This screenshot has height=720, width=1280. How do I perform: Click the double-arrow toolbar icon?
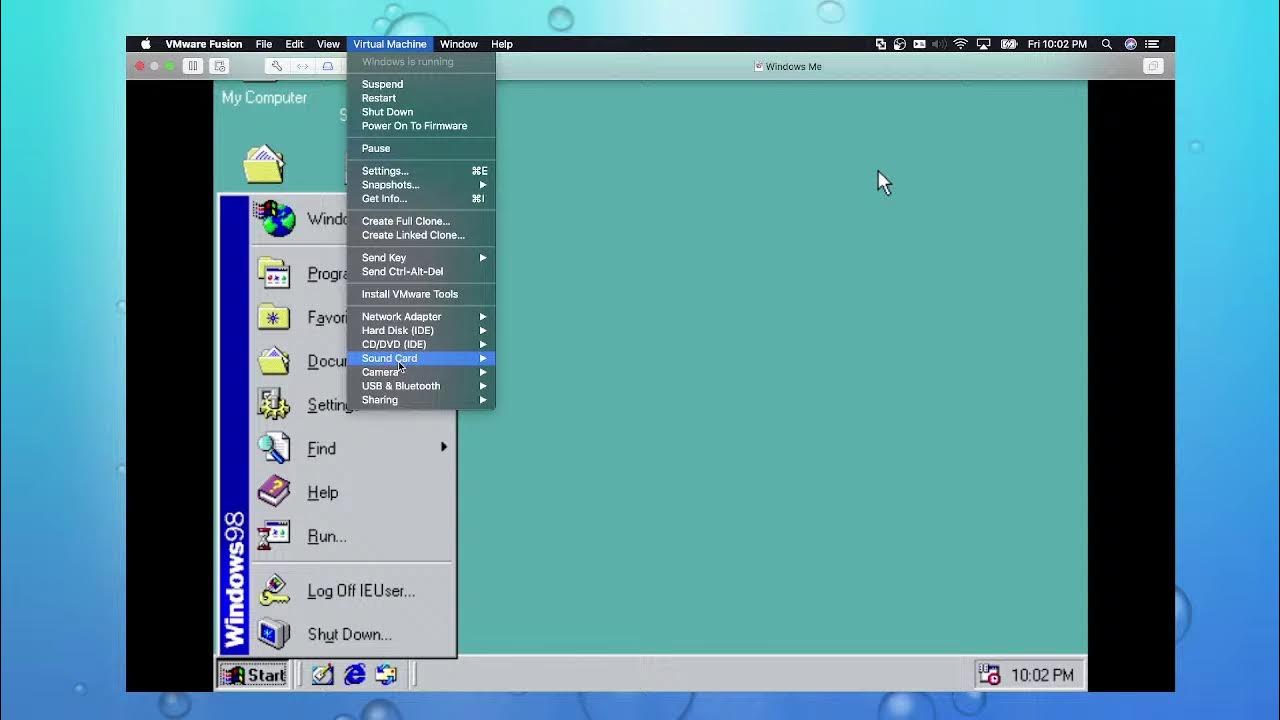pyautogui.click(x=302, y=66)
